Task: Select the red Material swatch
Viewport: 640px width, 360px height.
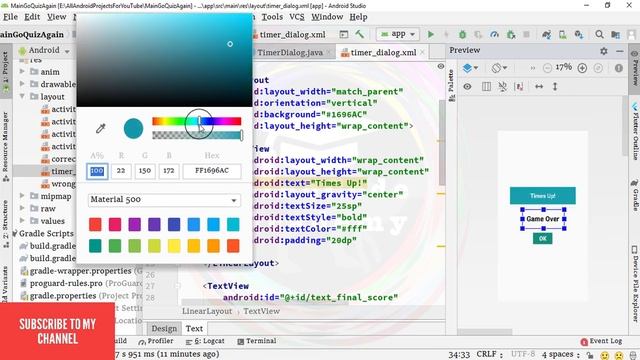Action: pos(95,224)
